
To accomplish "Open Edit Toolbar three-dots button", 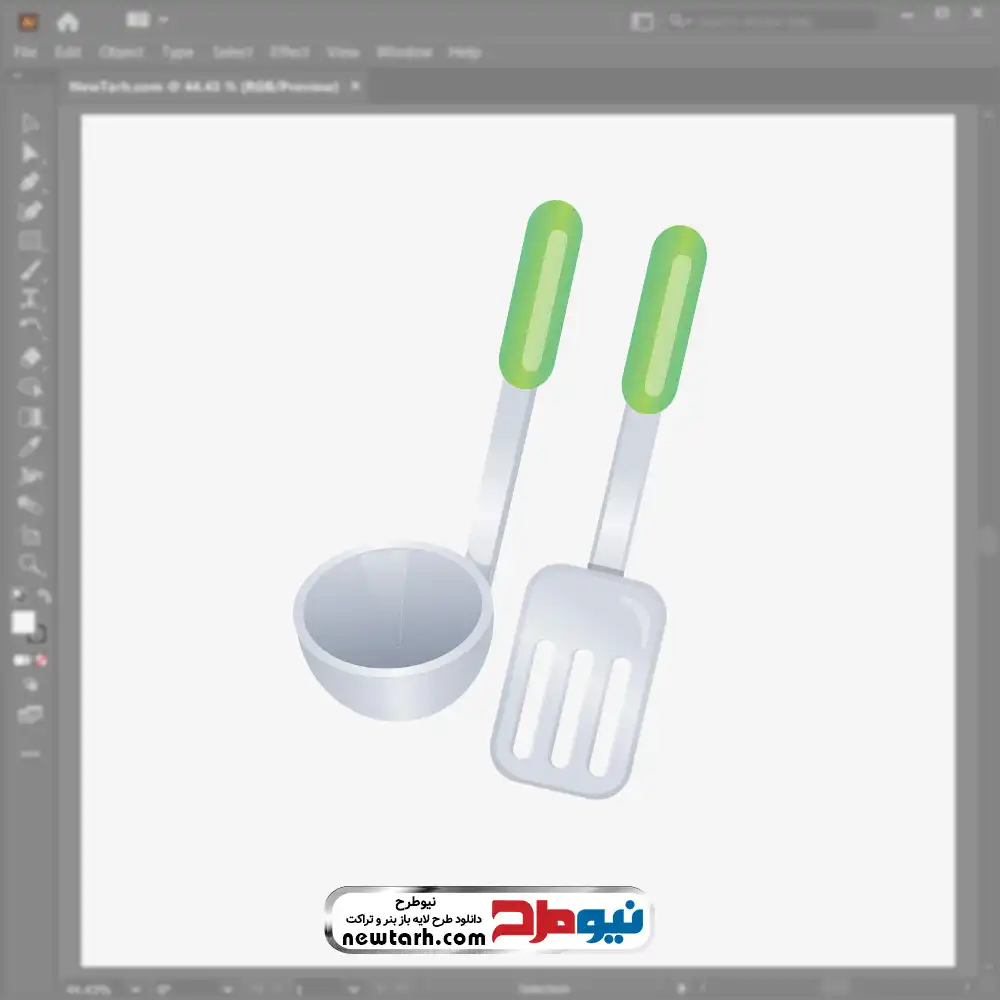I will (30, 754).
